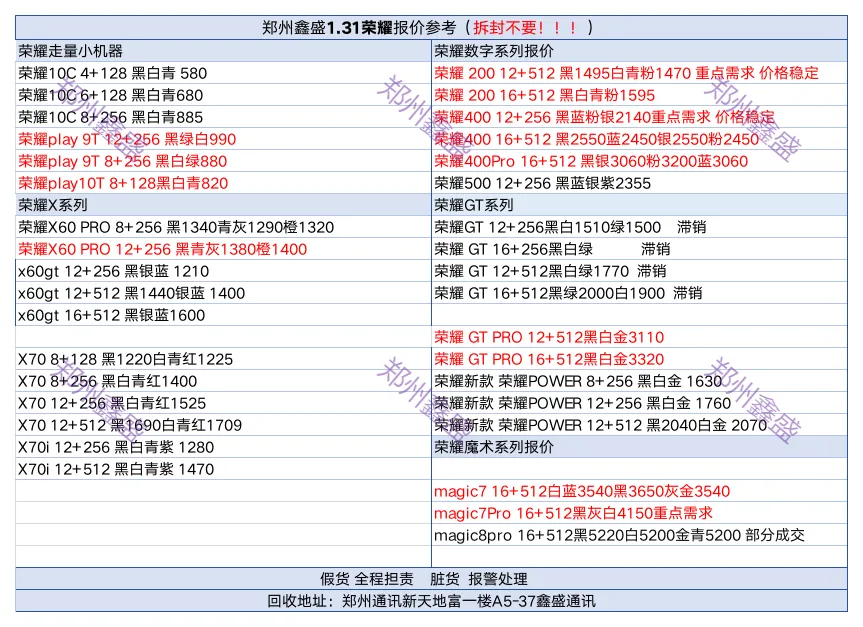Click row 荣耀POWER 8+256 黑白金 1630
Viewport: 863px width, 627px height.
[x=640, y=381]
